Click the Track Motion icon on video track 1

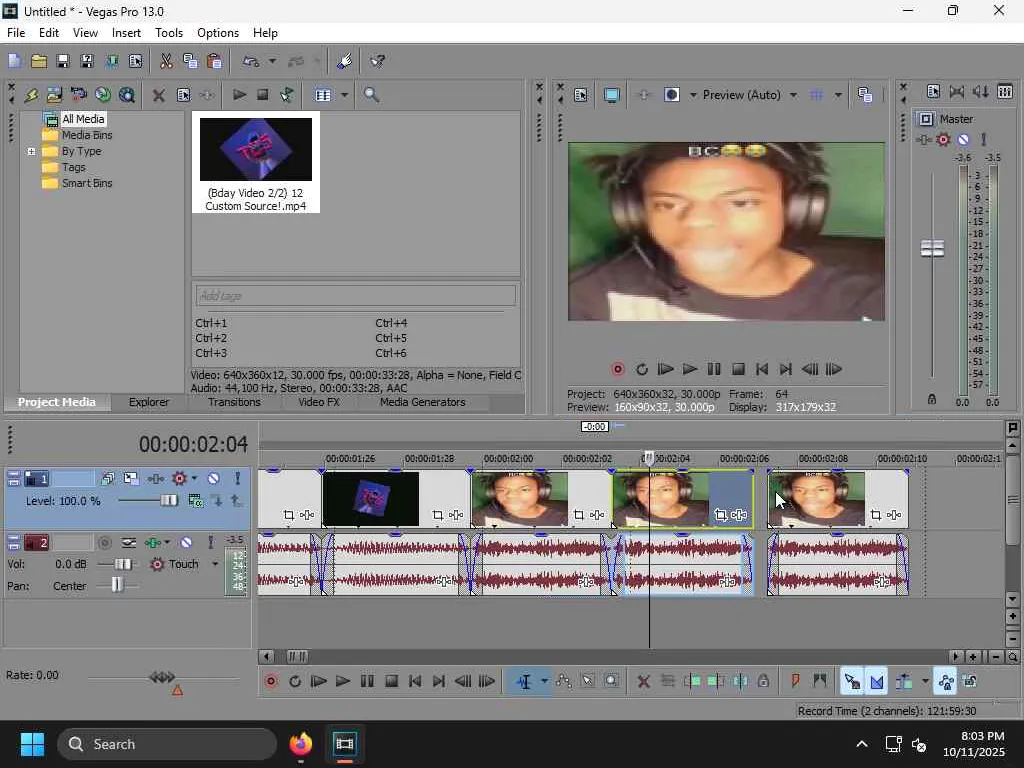coord(131,479)
